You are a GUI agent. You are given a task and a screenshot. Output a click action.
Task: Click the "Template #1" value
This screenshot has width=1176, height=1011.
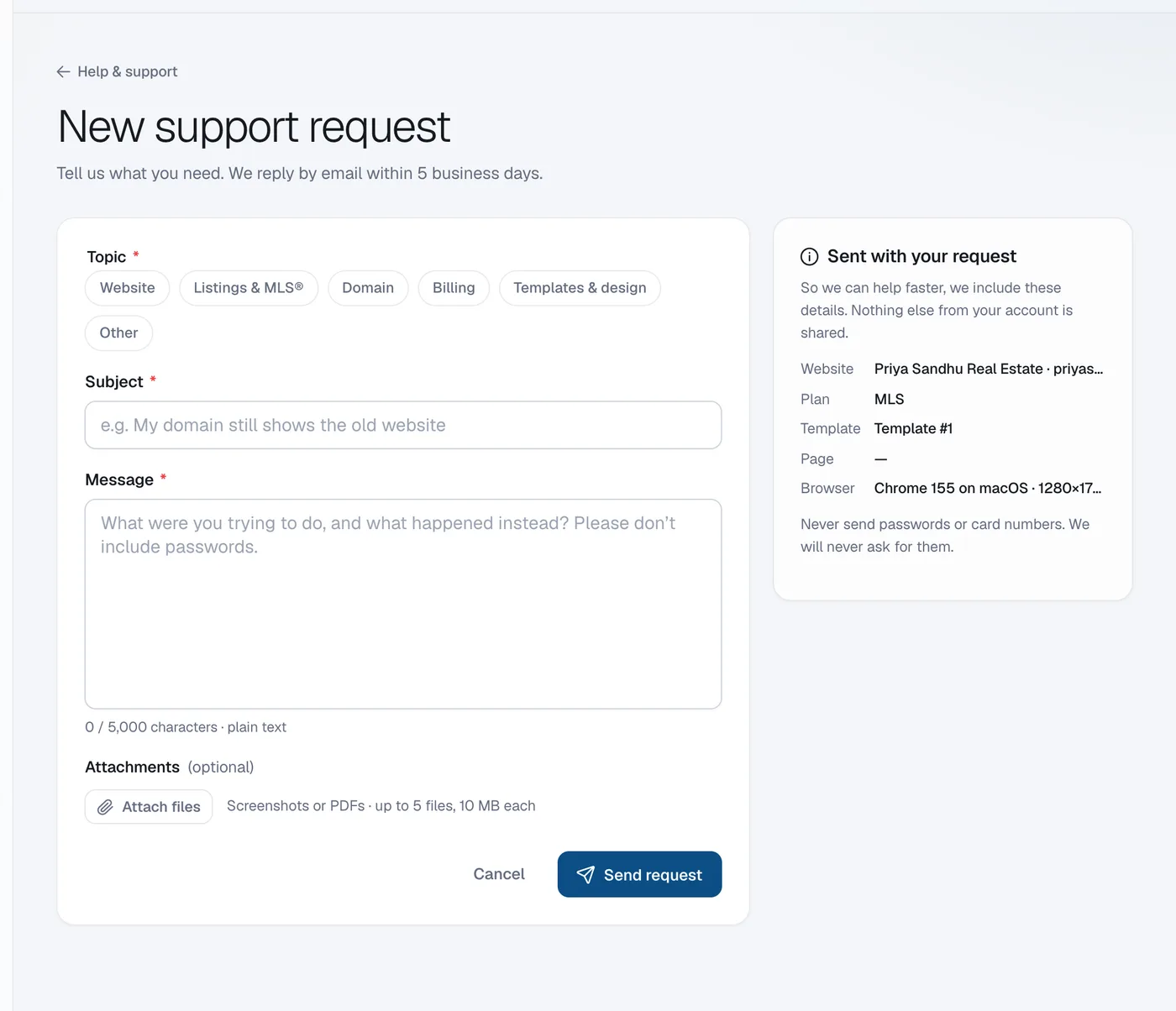tap(914, 428)
